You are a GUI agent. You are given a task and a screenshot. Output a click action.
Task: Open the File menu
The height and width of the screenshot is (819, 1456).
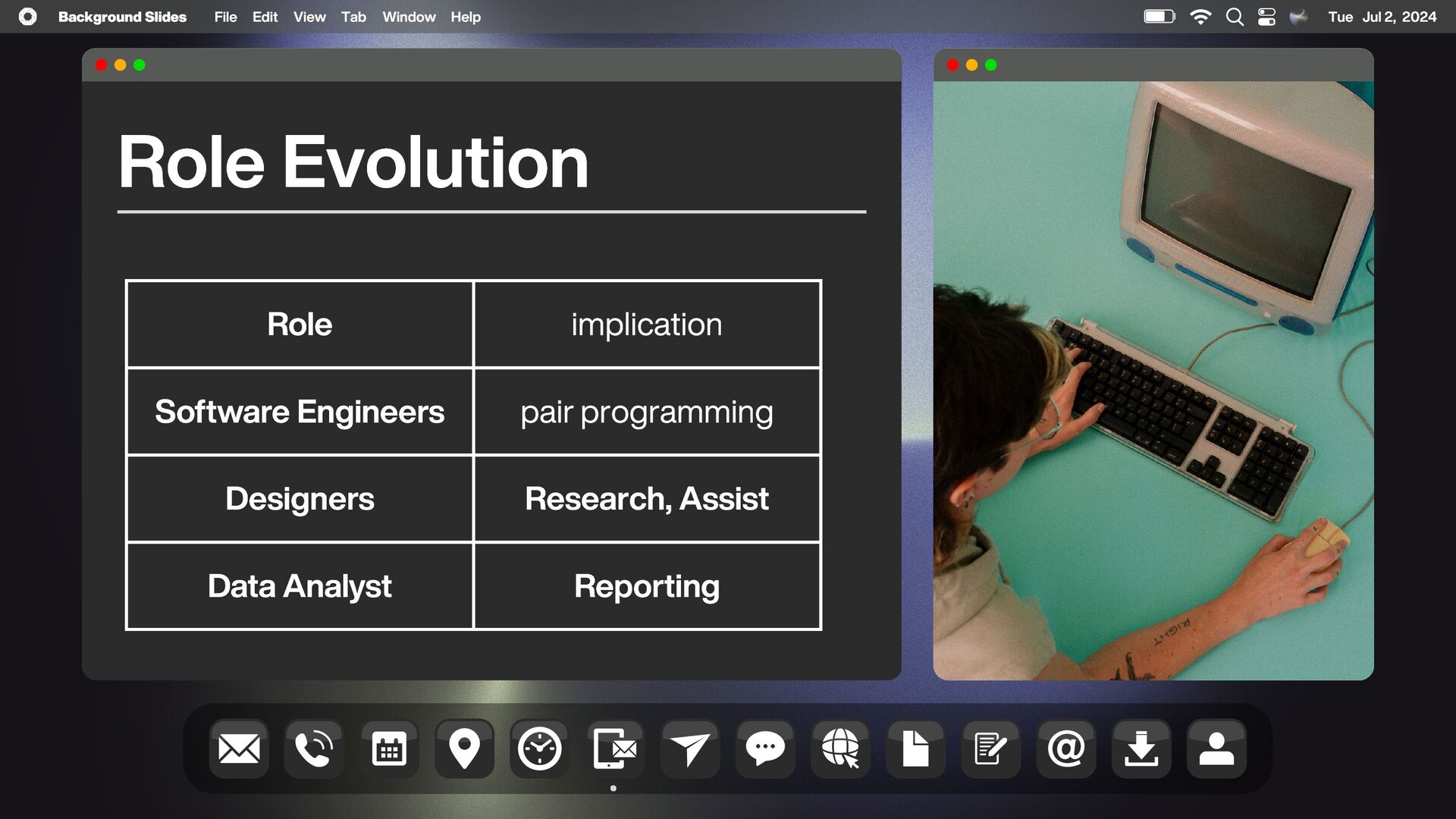pyautogui.click(x=225, y=17)
